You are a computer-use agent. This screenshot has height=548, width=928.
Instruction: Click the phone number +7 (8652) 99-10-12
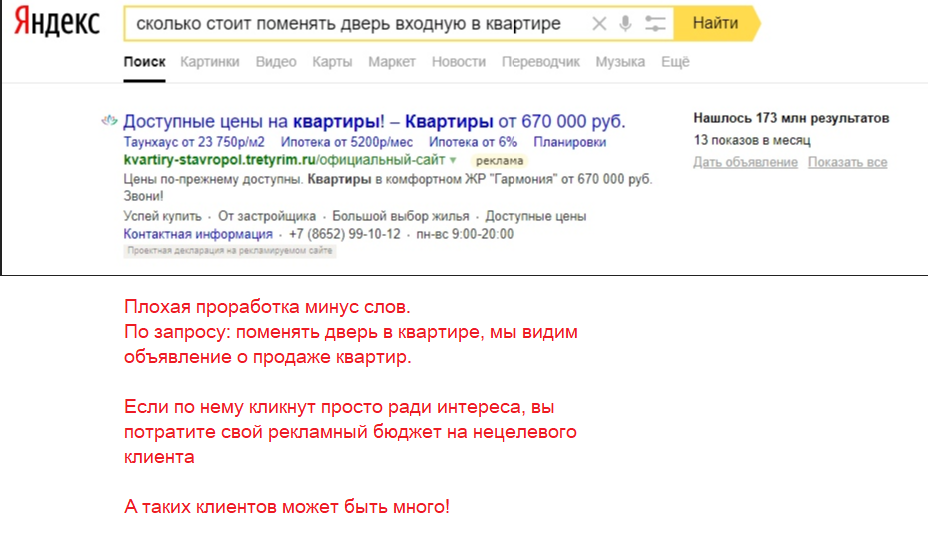(344, 234)
